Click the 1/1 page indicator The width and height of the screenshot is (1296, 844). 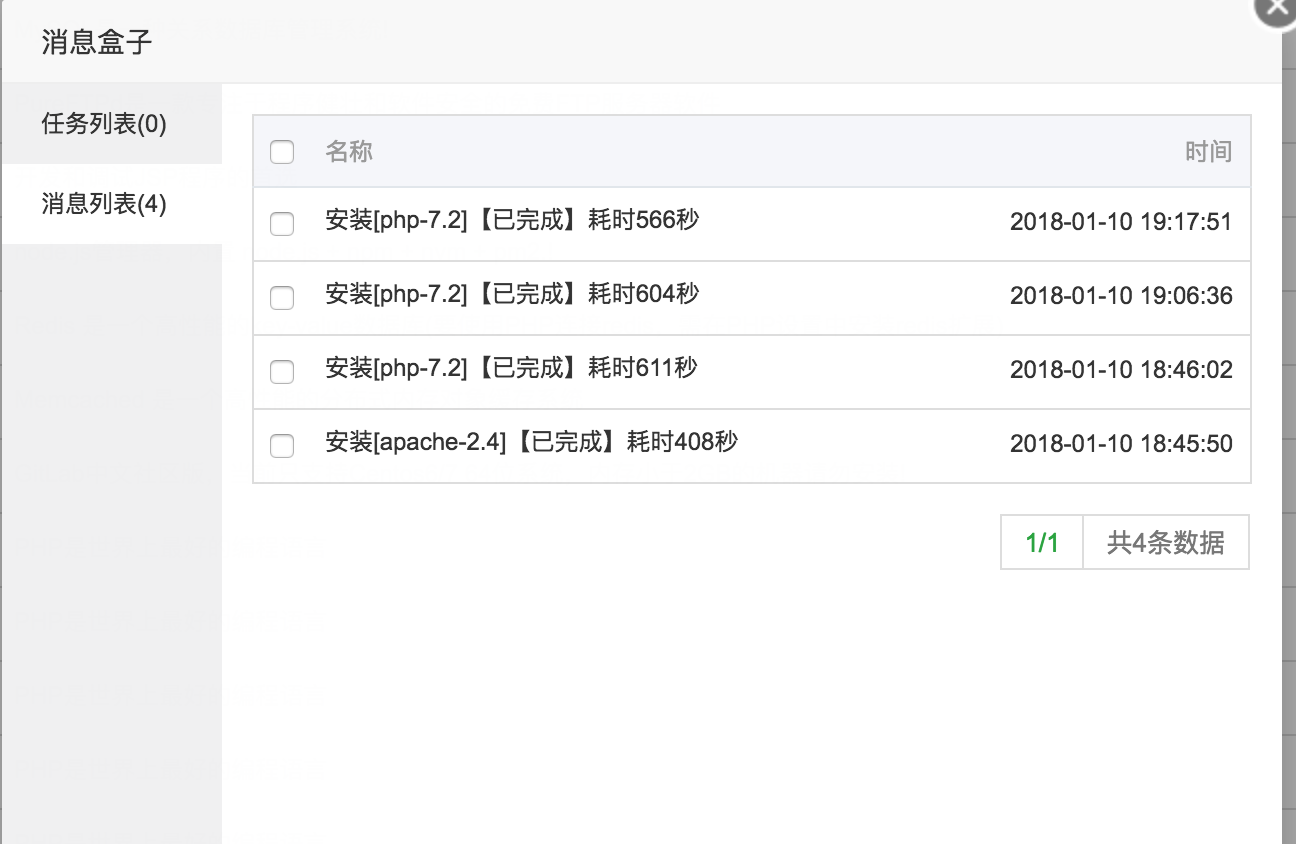tap(1041, 543)
